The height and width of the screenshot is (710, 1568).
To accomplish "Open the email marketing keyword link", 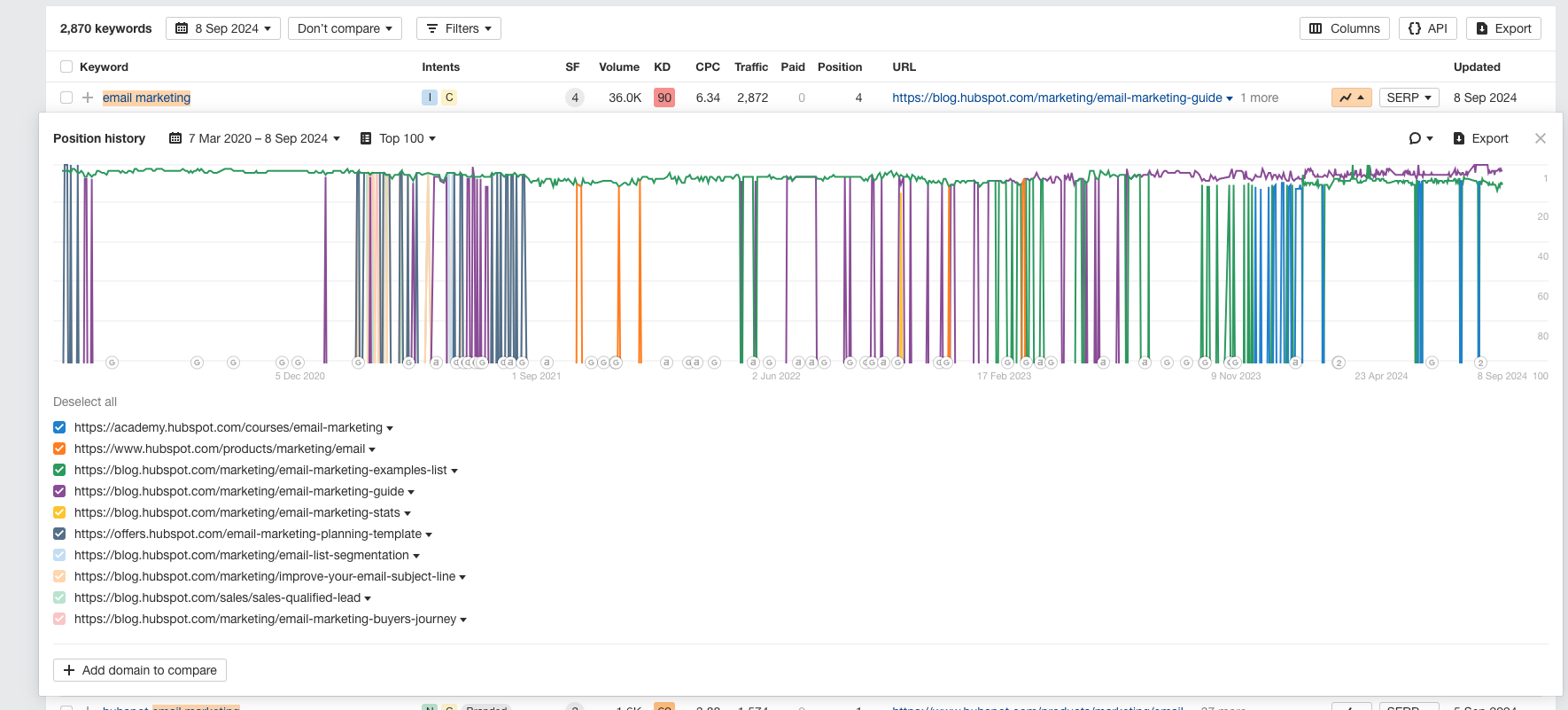I will (146, 98).
